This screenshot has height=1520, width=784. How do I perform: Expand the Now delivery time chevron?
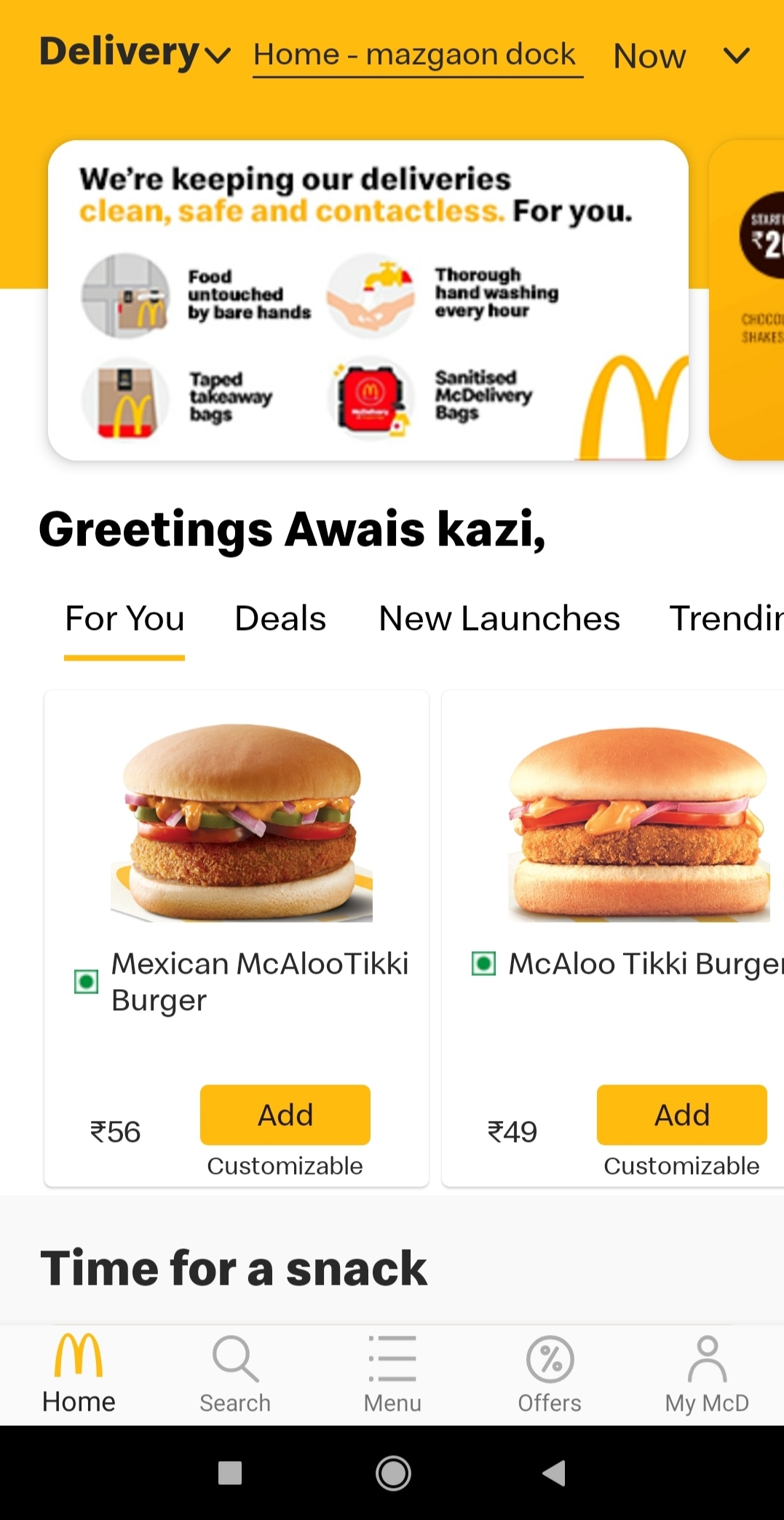pyautogui.click(x=737, y=55)
